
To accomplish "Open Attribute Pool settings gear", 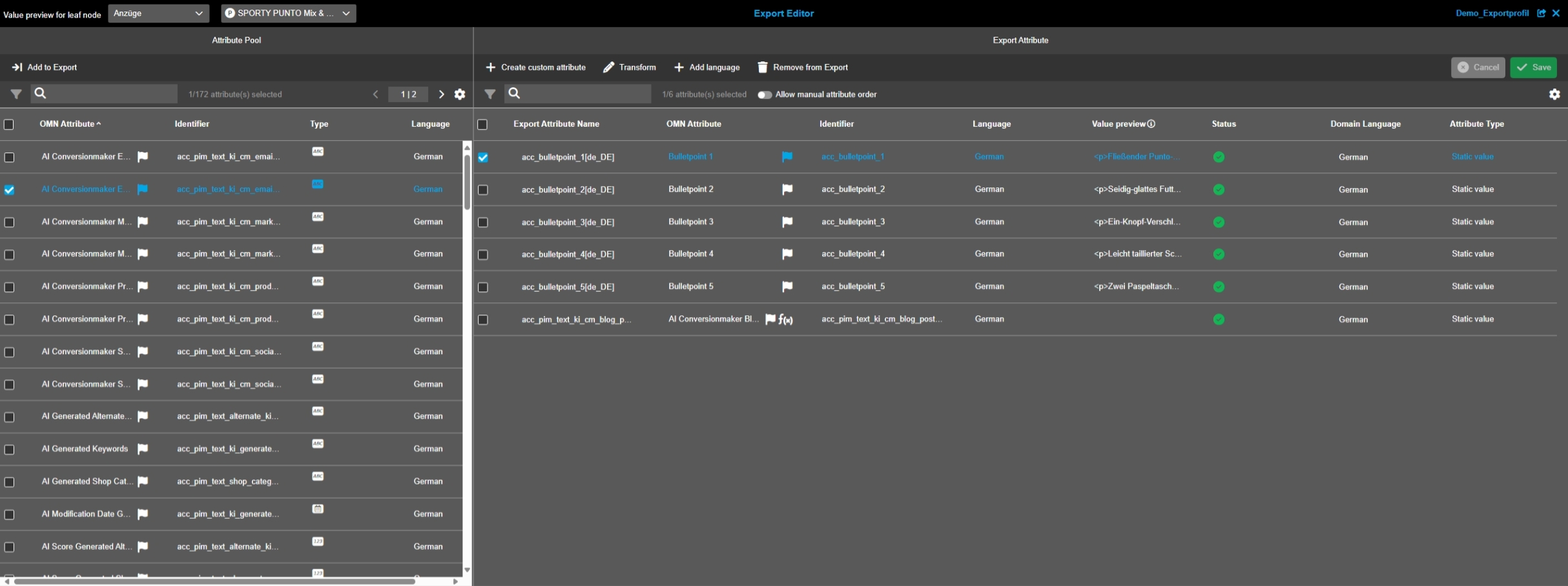I will click(x=460, y=94).
